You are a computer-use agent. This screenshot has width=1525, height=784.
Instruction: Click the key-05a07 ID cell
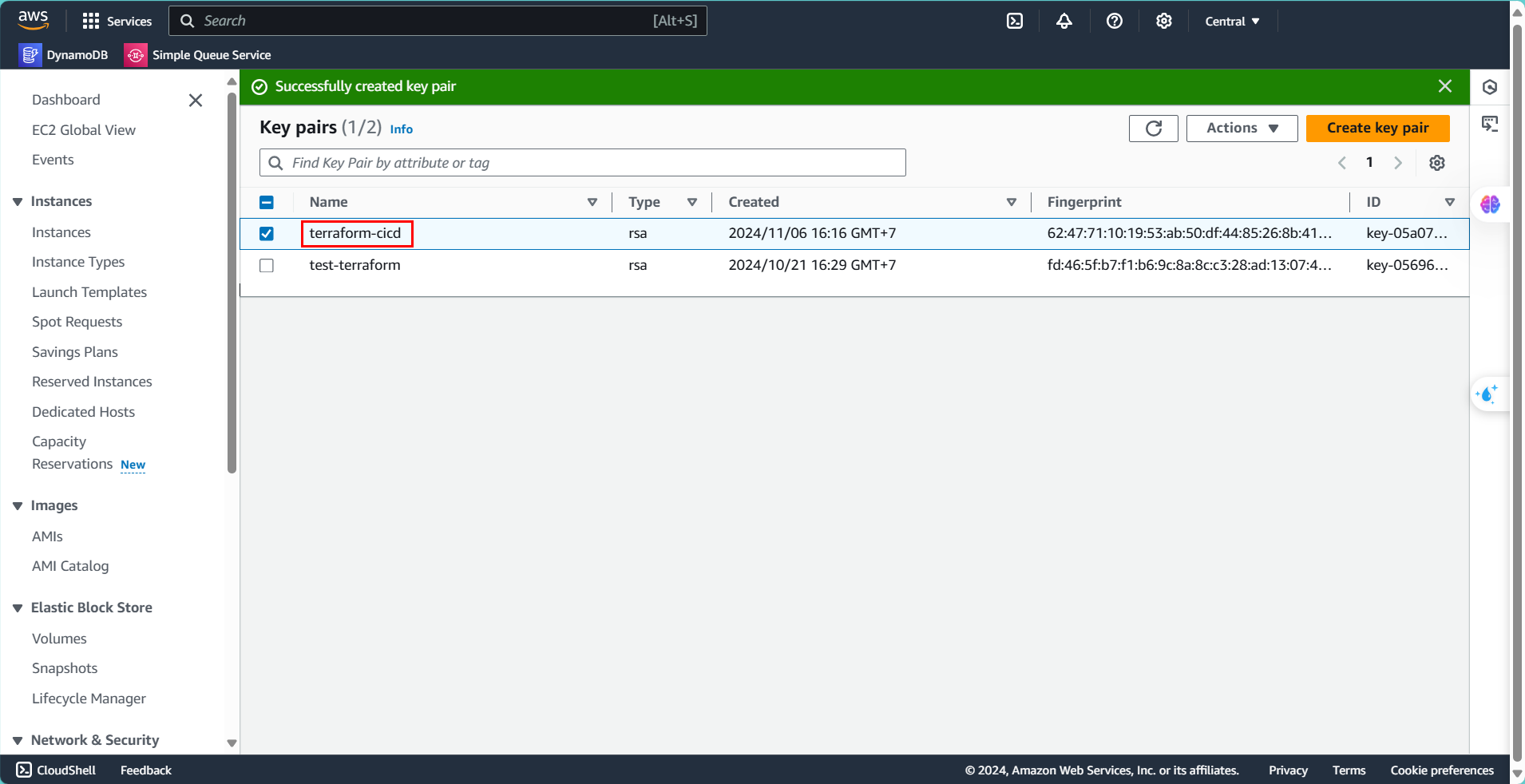[x=1407, y=233]
